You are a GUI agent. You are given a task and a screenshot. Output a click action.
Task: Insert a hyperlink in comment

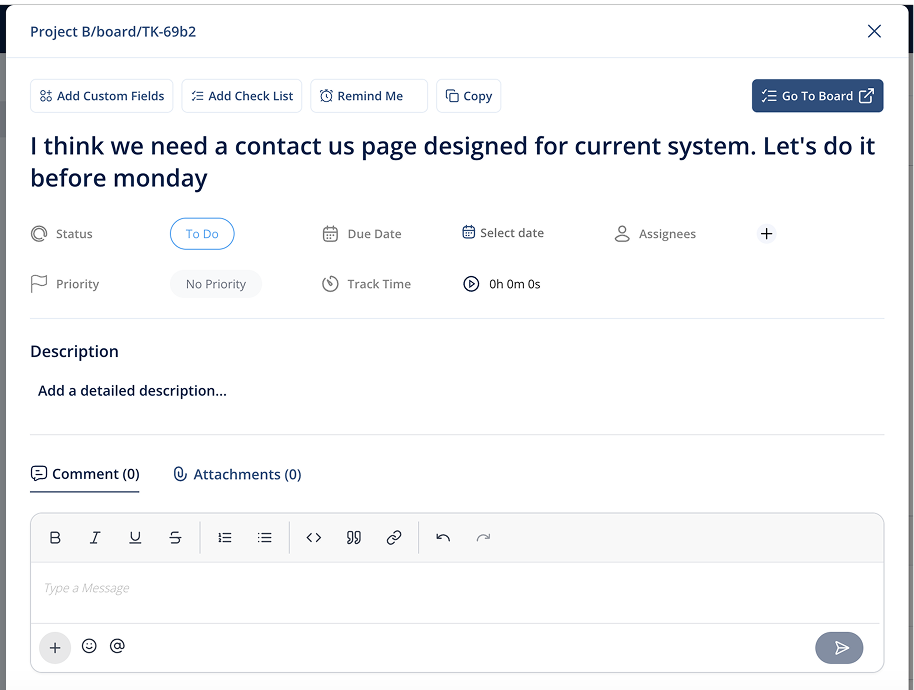(x=394, y=537)
